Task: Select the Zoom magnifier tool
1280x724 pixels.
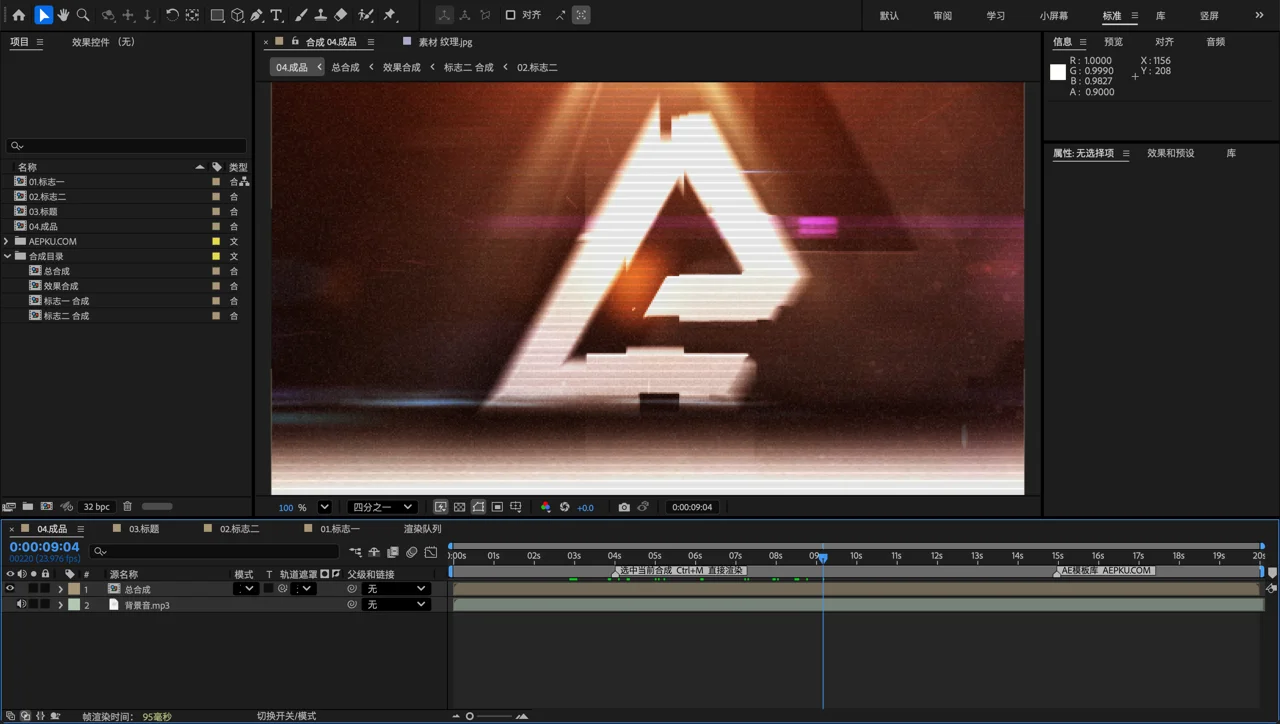Action: click(x=83, y=15)
